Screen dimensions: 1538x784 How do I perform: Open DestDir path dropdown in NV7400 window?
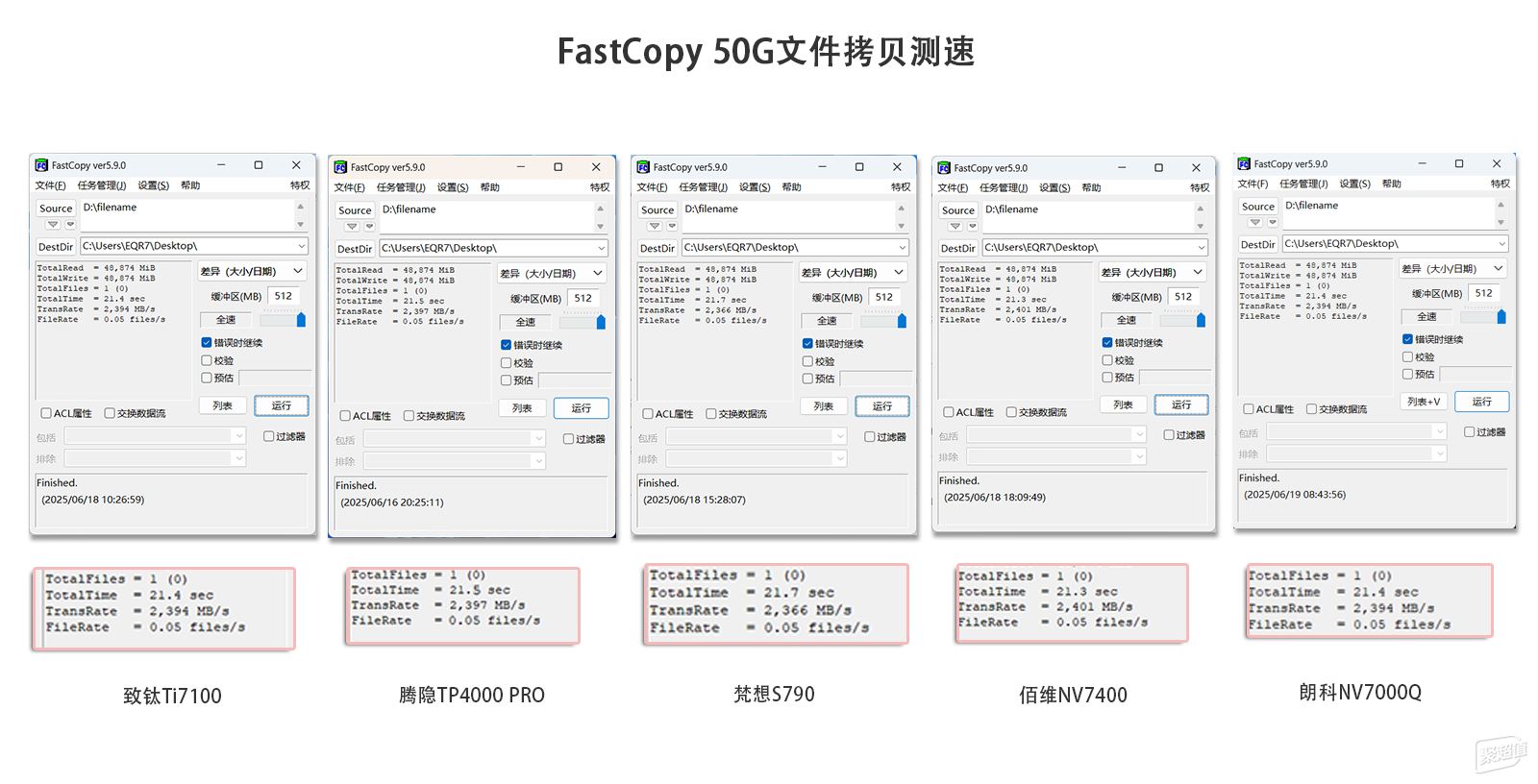1201,248
